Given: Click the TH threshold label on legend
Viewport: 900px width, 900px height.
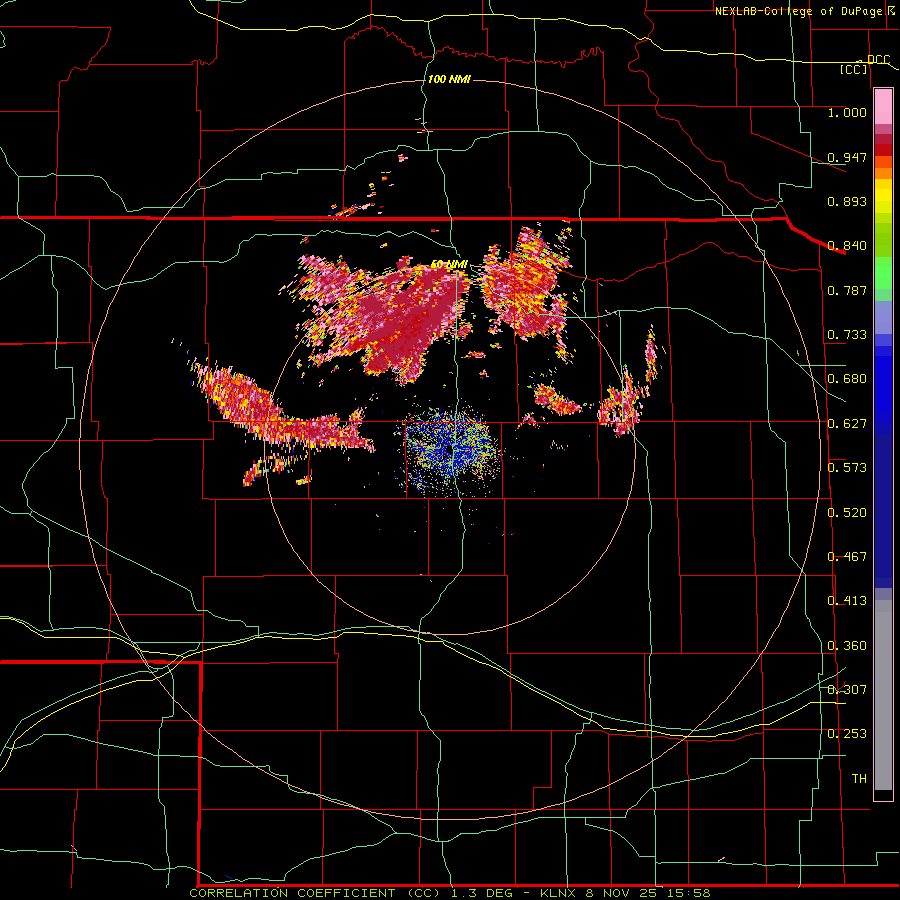Looking at the screenshot, I should point(859,779).
